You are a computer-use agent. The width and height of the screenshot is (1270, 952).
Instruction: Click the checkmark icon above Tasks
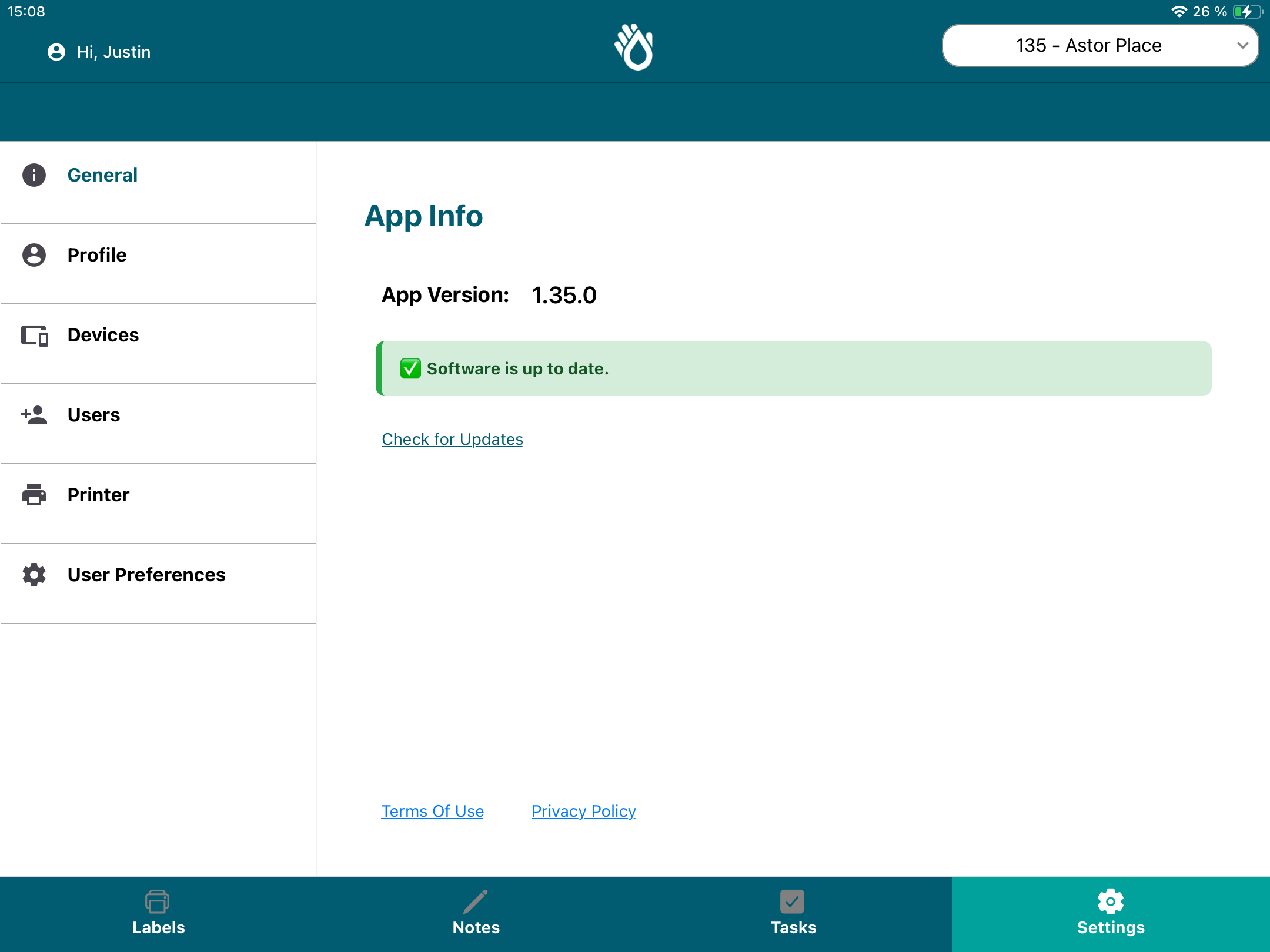click(x=793, y=901)
